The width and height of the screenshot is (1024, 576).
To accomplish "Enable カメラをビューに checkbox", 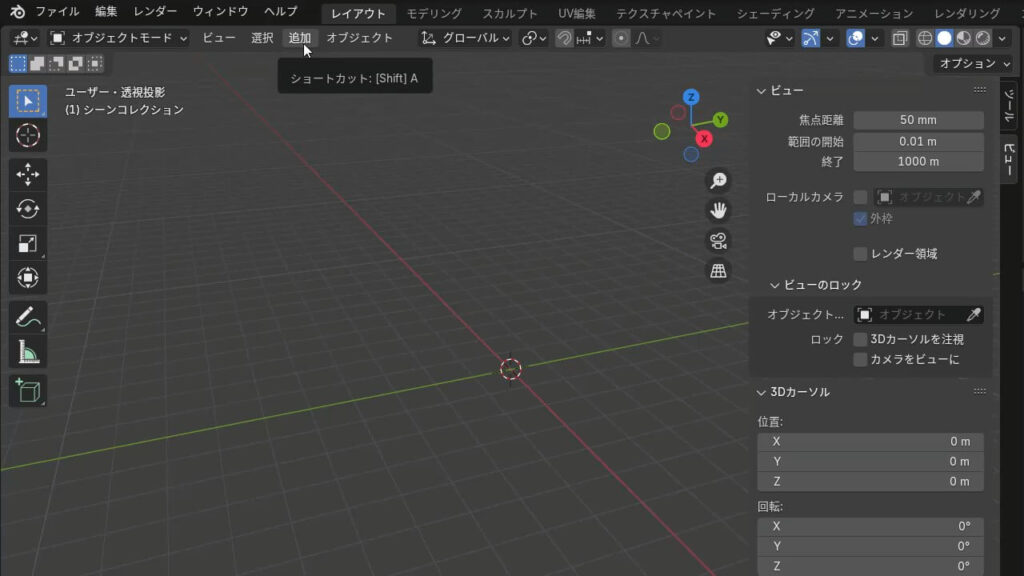I will click(x=860, y=360).
